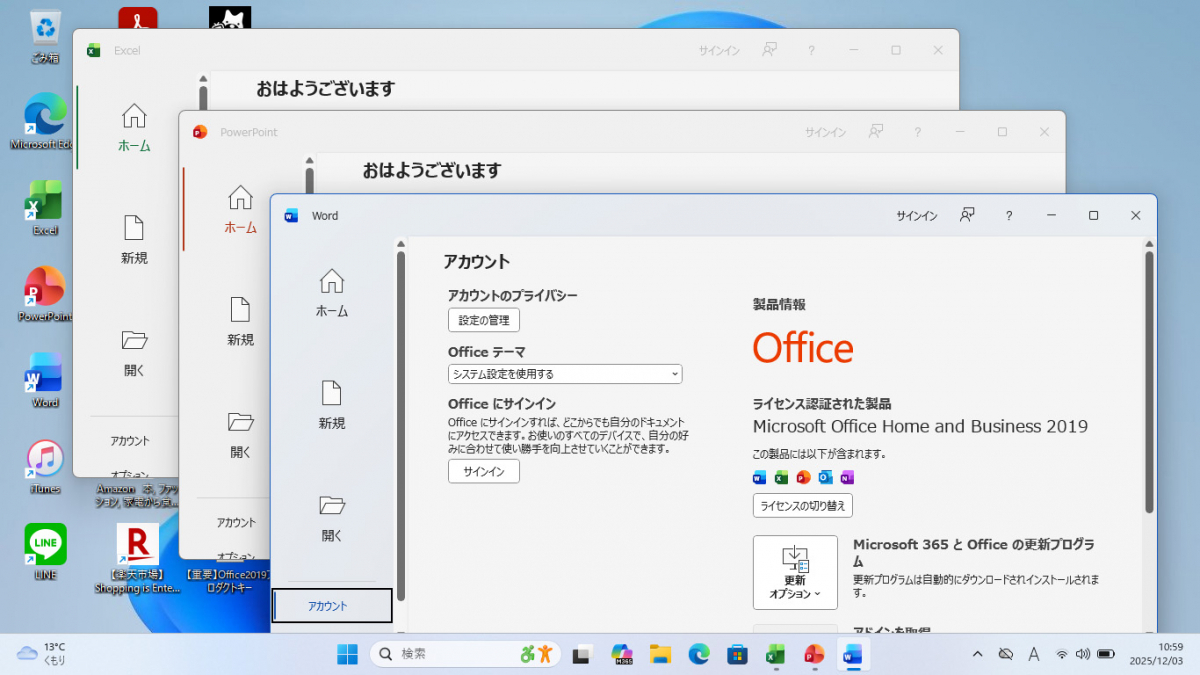The image size is (1200, 675).
Task: Click 設定の管理 privacy button
Action: [484, 320]
